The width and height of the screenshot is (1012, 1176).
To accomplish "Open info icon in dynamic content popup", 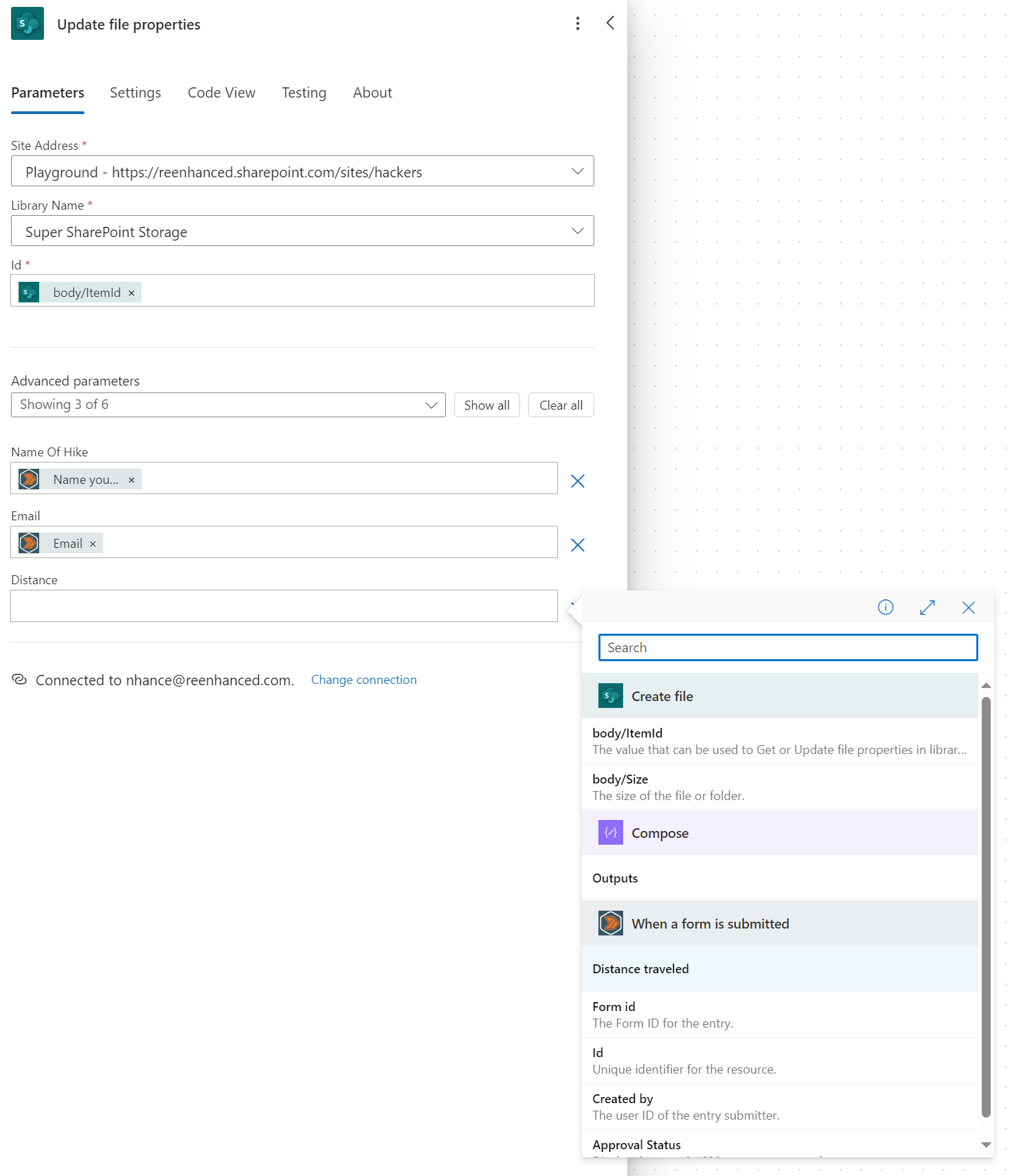I will [886, 607].
